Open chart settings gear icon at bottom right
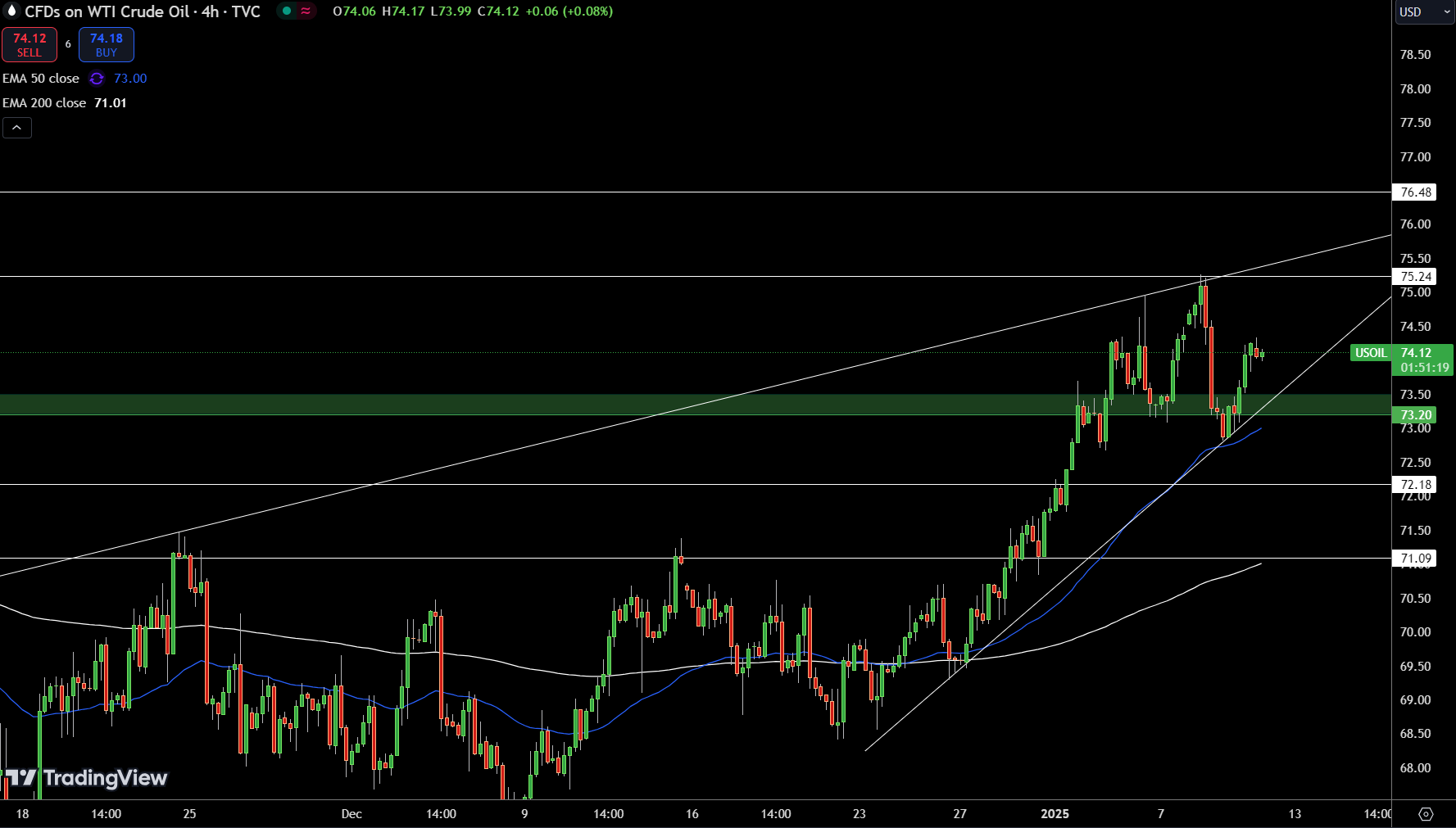The height and width of the screenshot is (828, 1456). tap(1426, 814)
